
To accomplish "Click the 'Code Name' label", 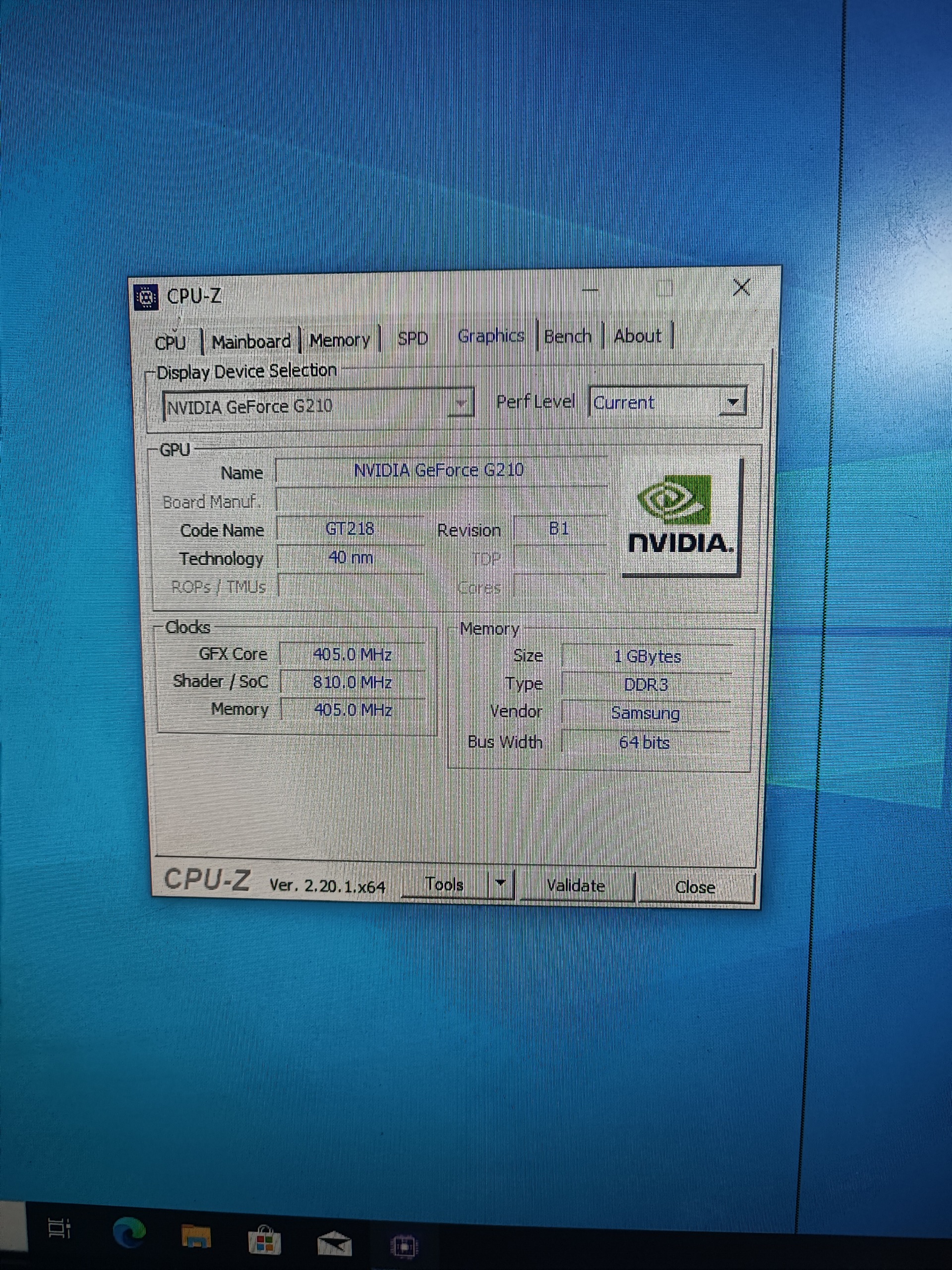I will point(222,530).
